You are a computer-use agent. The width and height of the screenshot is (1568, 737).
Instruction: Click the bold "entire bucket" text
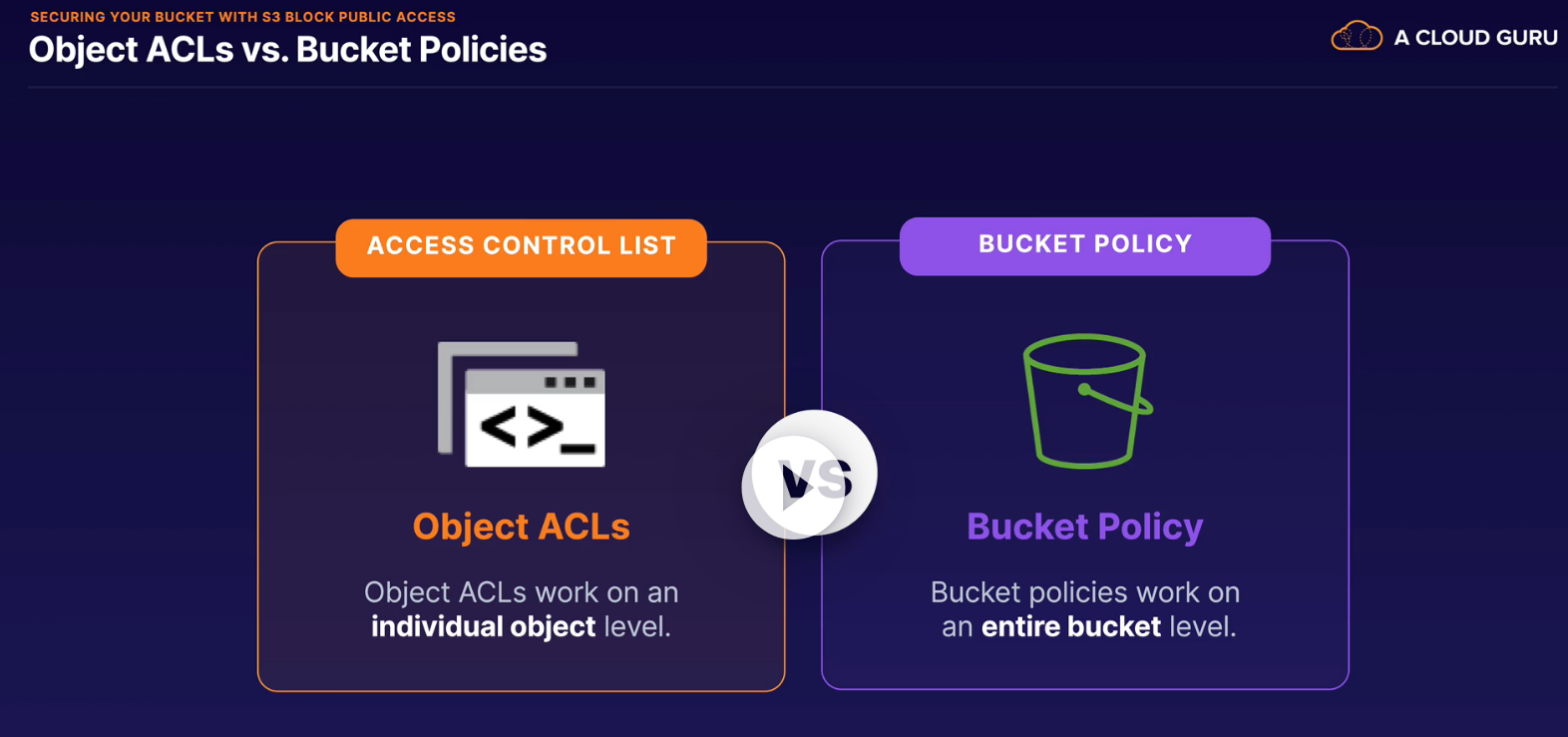[x=1070, y=626]
